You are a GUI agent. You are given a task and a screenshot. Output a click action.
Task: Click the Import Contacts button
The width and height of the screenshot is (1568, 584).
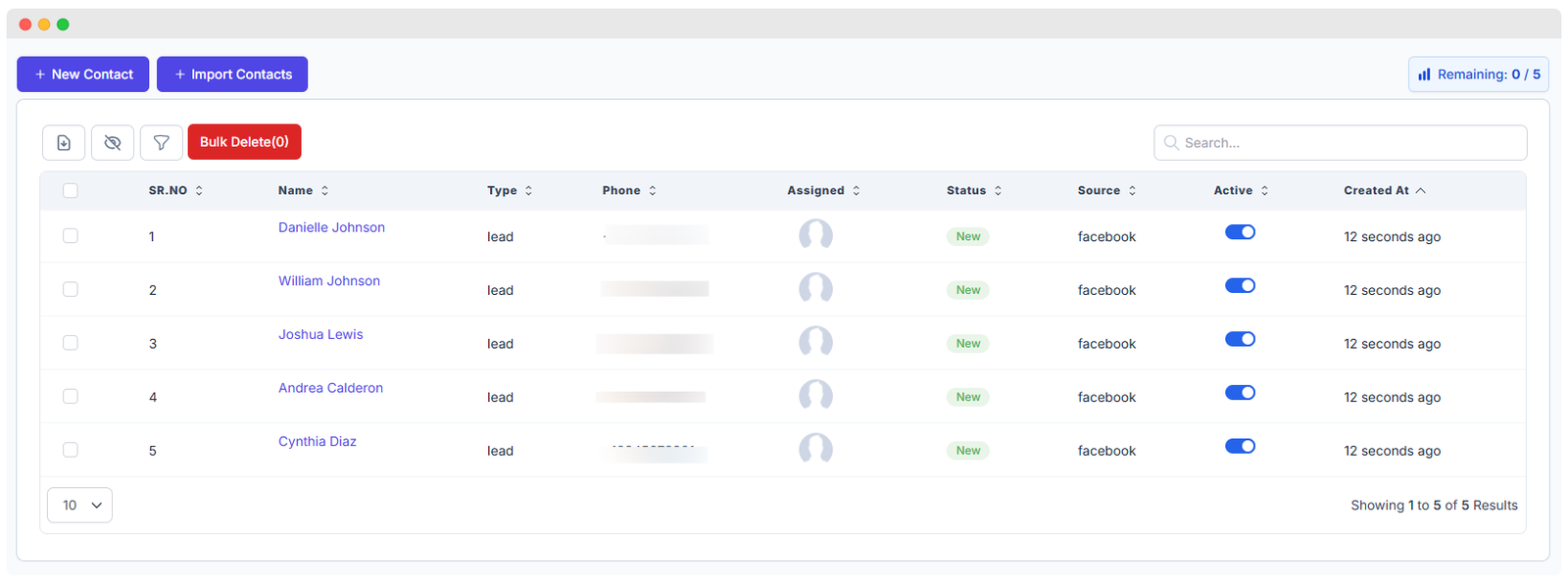tap(232, 74)
